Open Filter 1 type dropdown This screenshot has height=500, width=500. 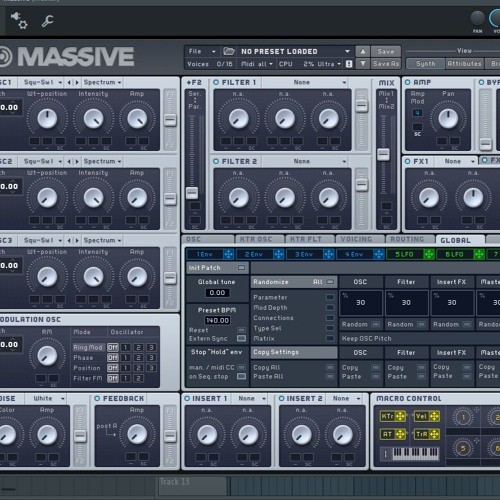[x=305, y=82]
